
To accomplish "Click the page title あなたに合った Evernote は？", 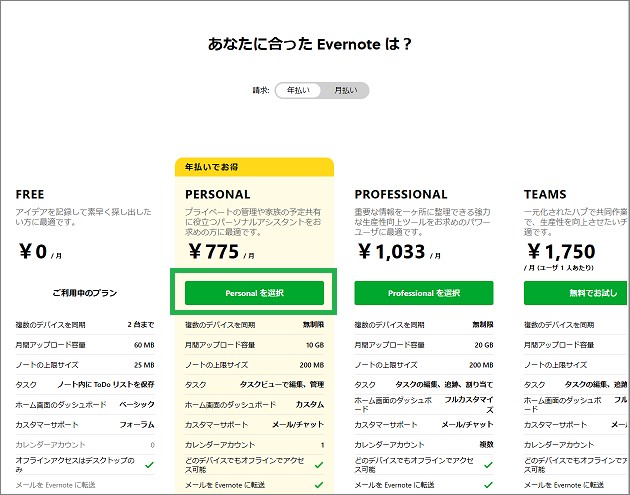I will pos(310,44).
